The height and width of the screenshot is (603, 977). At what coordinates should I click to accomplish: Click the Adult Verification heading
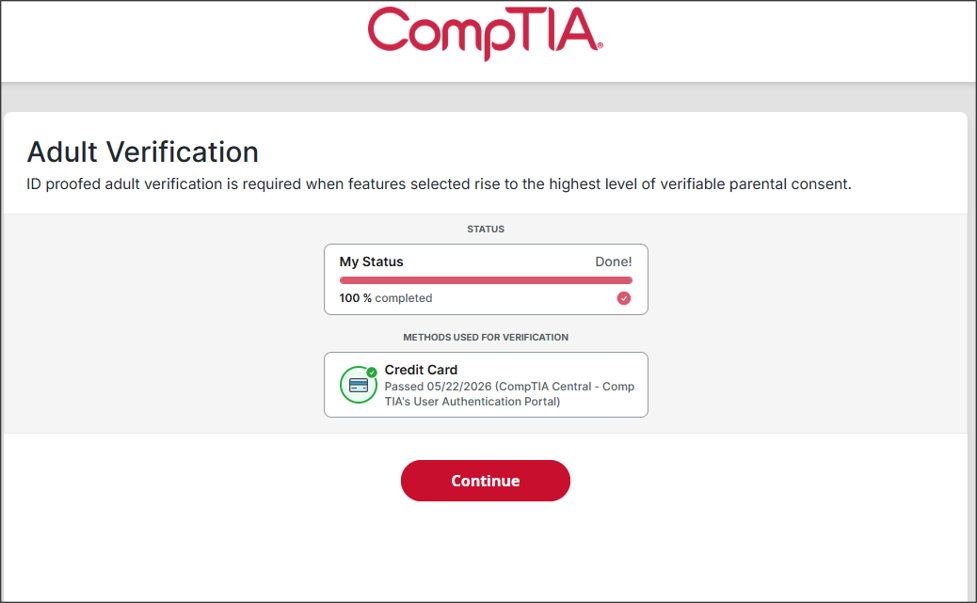point(143,152)
